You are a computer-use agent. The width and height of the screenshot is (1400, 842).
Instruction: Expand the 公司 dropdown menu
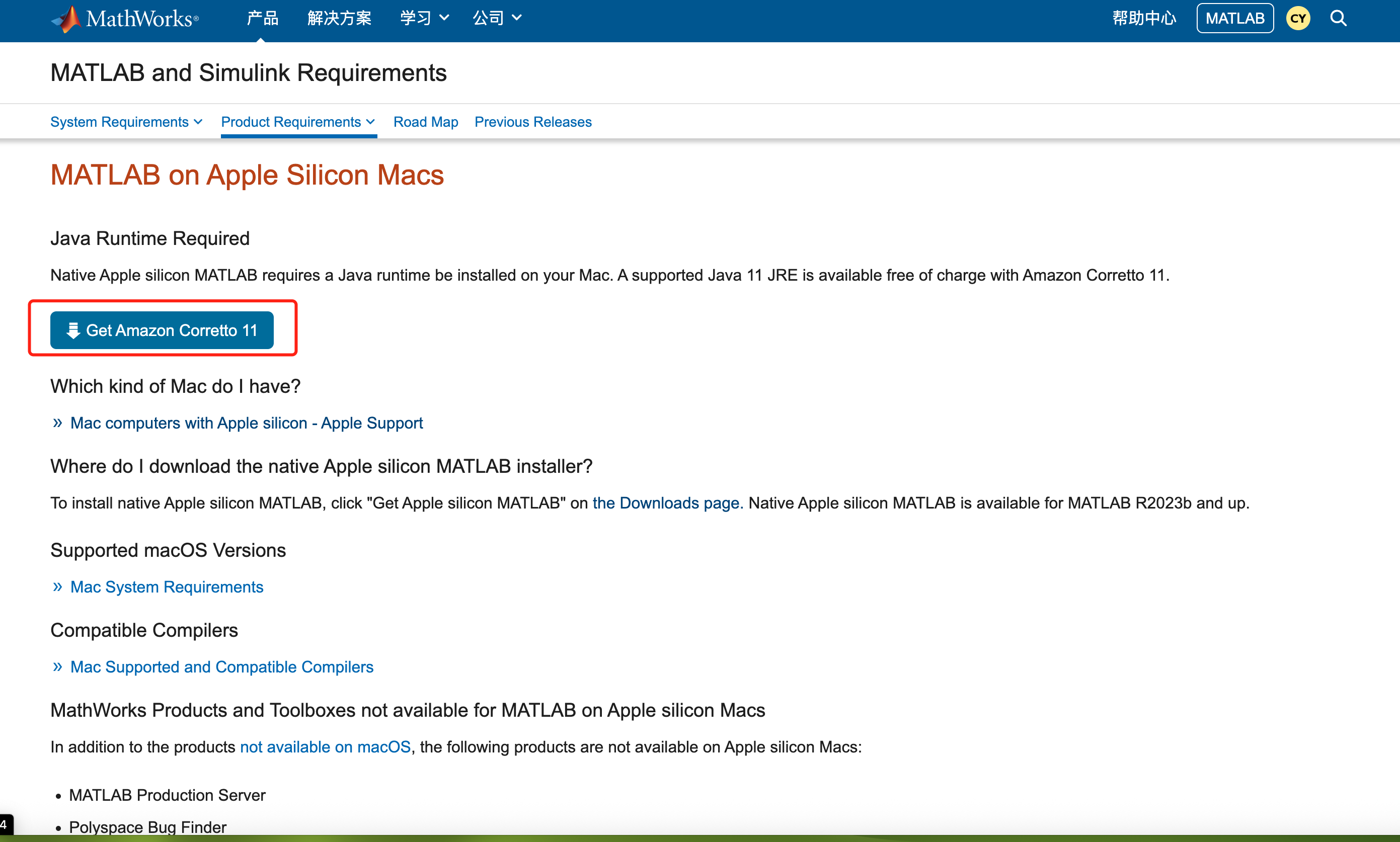pos(497,18)
